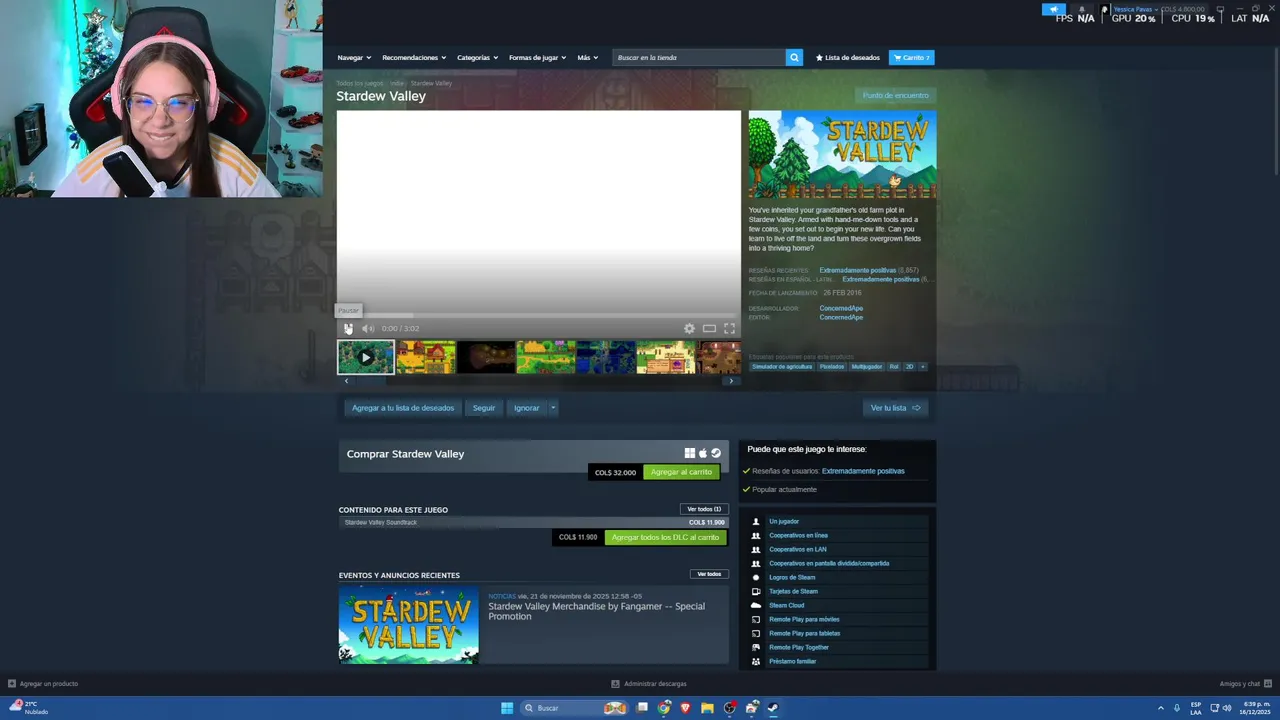Click Ver tu lista button

[x=895, y=408]
